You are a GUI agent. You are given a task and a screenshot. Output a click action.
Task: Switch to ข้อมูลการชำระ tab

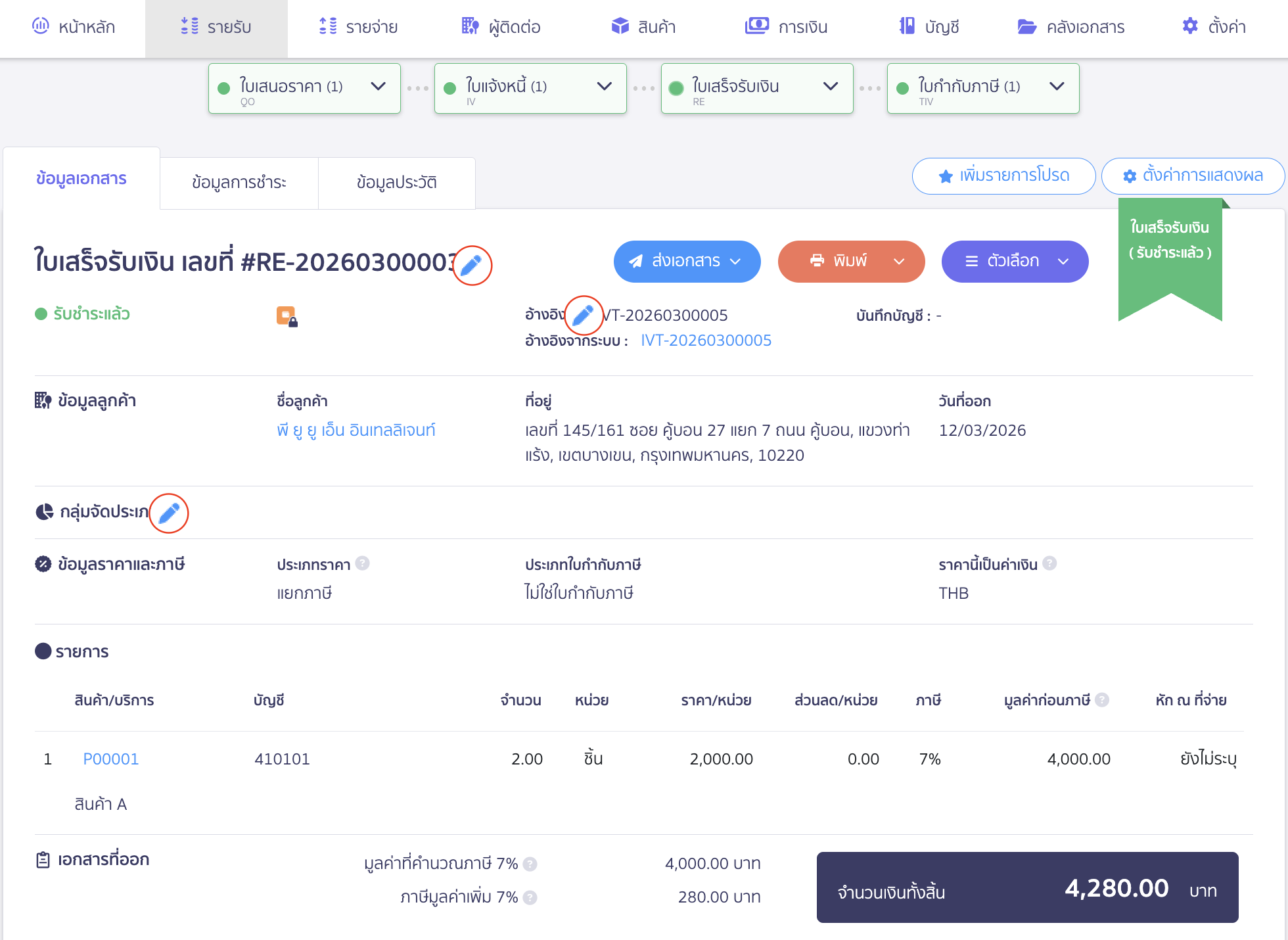[x=239, y=182]
